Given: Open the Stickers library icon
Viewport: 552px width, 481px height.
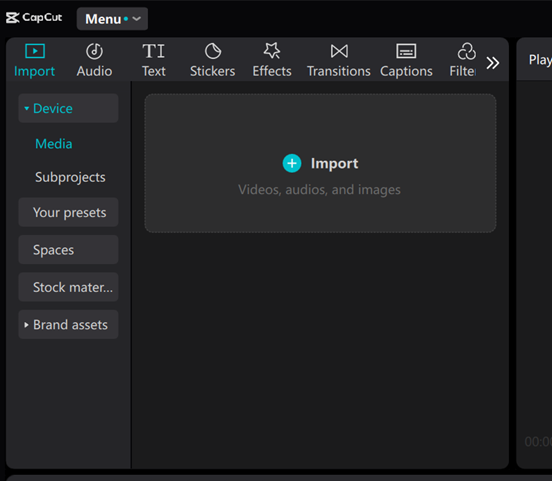Looking at the screenshot, I should [213, 51].
